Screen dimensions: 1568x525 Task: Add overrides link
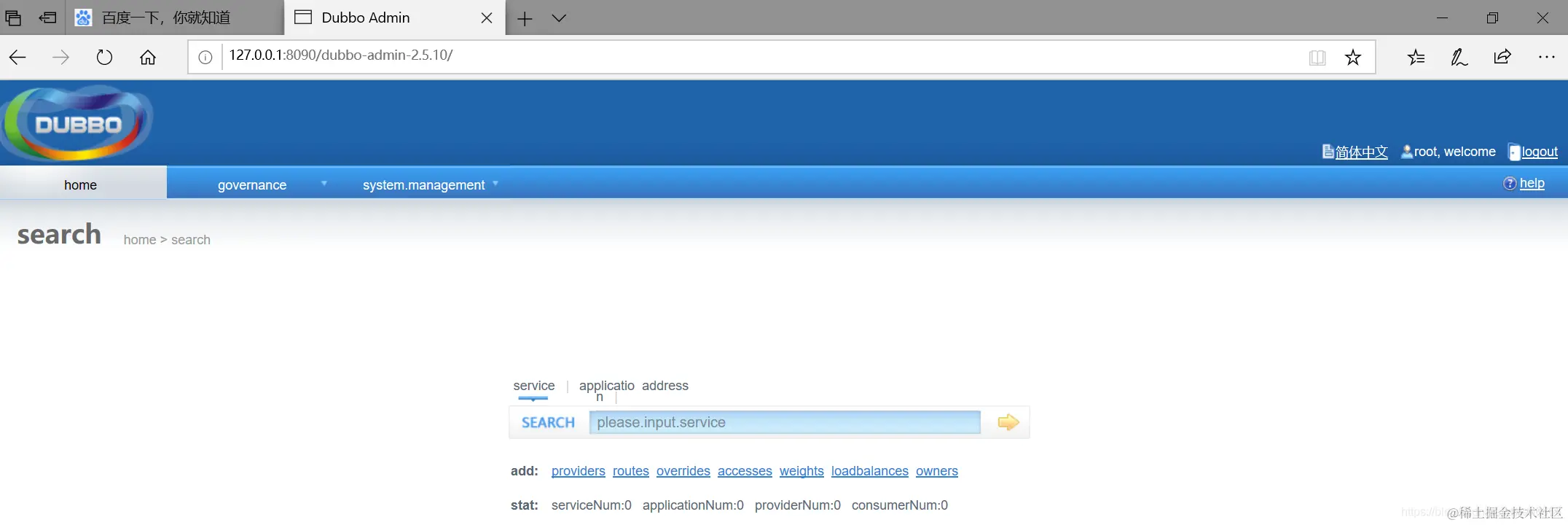click(x=683, y=471)
